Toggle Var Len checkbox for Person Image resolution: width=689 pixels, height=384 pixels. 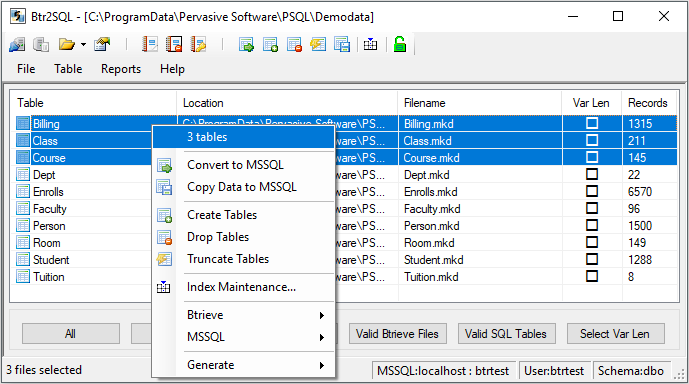click(x=592, y=225)
